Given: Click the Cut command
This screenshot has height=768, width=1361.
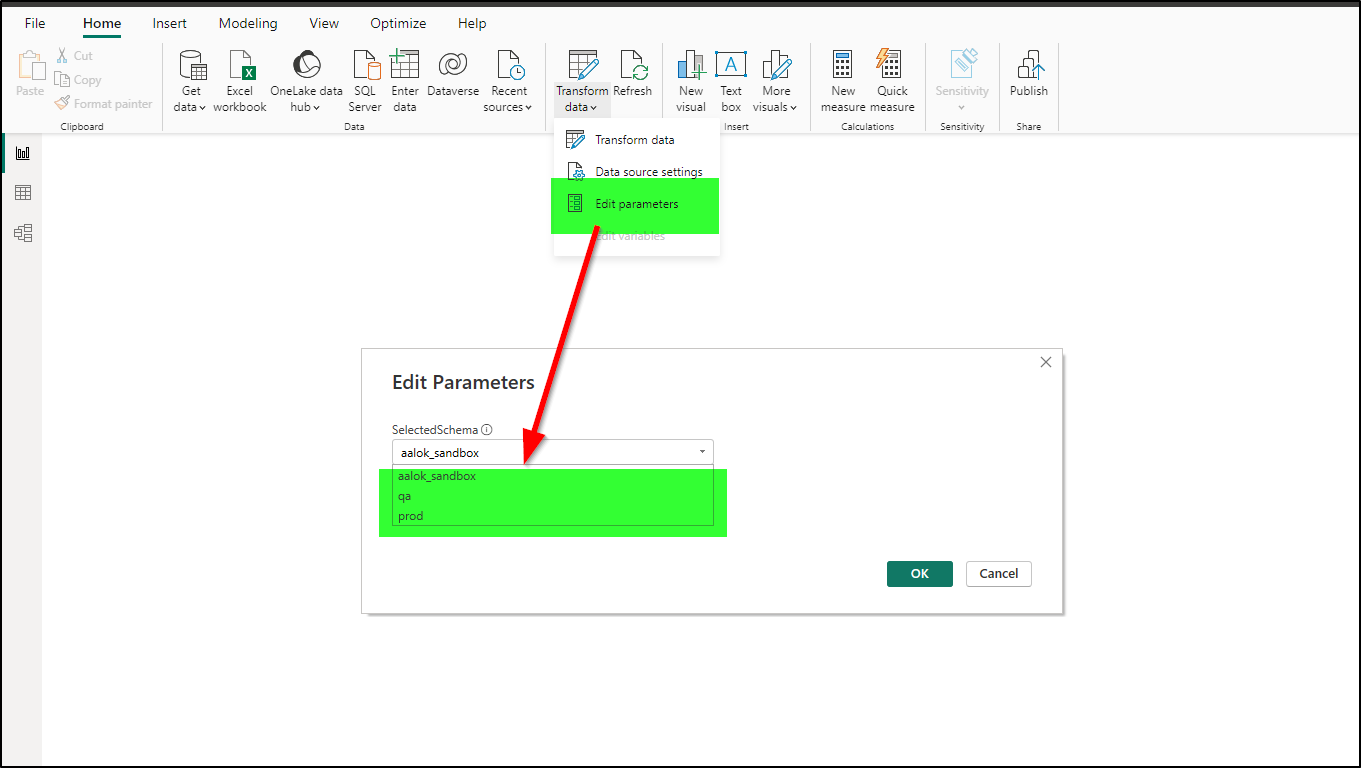Looking at the screenshot, I should tap(74, 56).
